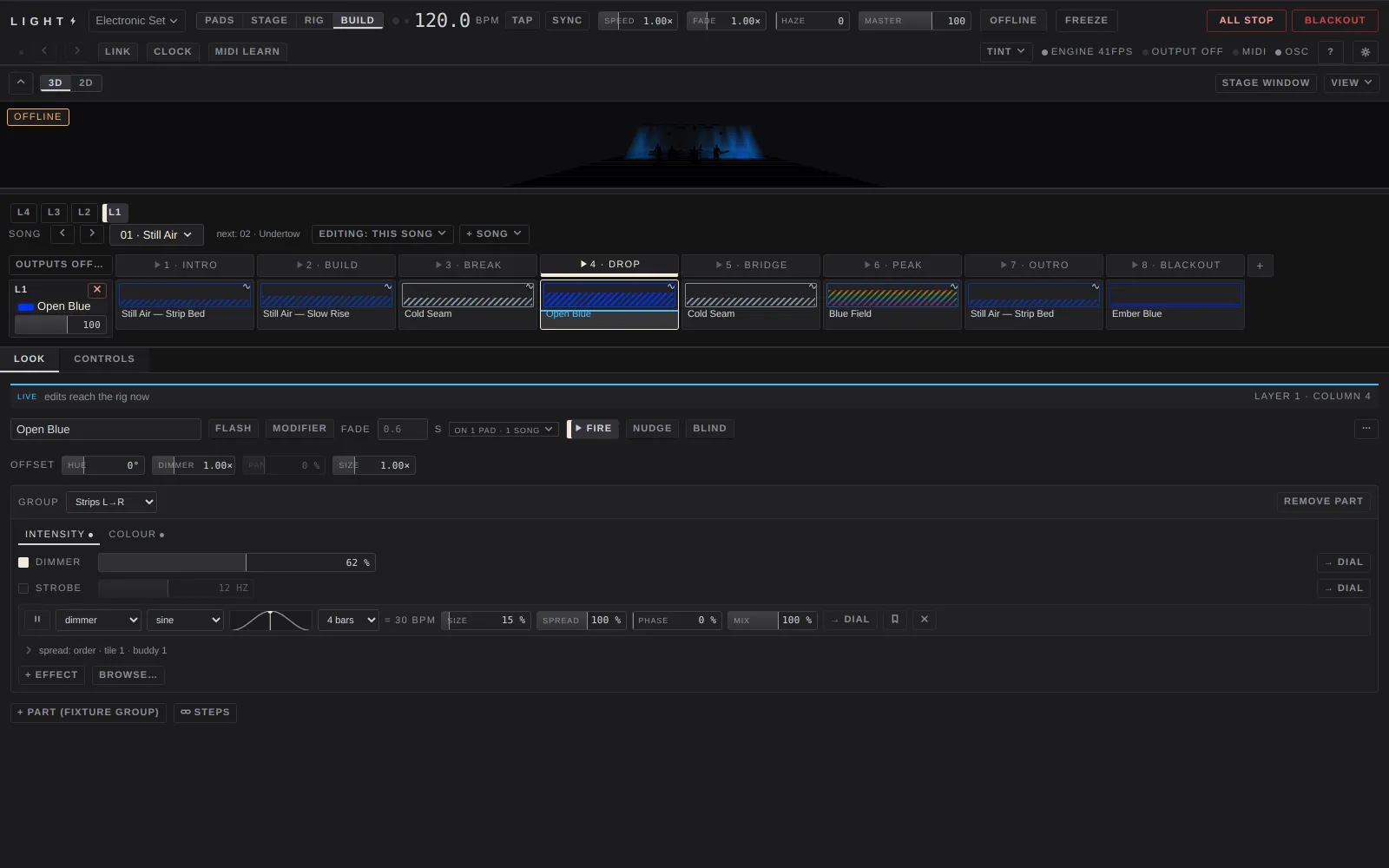Switch to the RIG mode tab
This screenshot has height=868, width=1389.
pos(314,21)
